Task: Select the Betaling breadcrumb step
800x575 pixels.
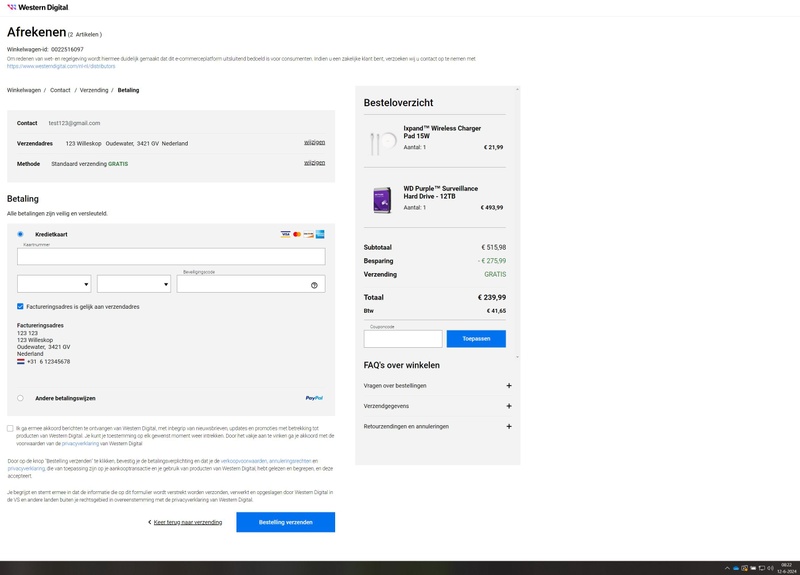Action: [x=128, y=90]
